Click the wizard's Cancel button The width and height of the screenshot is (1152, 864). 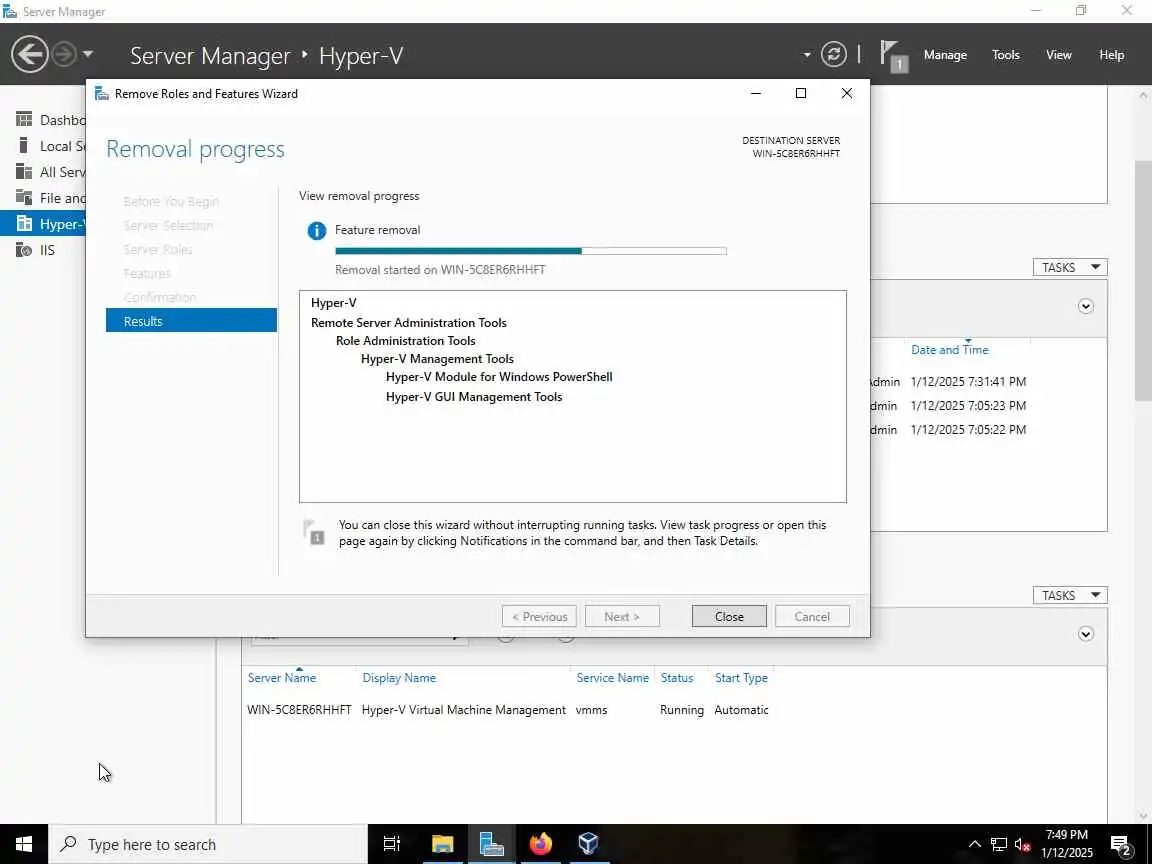[812, 616]
